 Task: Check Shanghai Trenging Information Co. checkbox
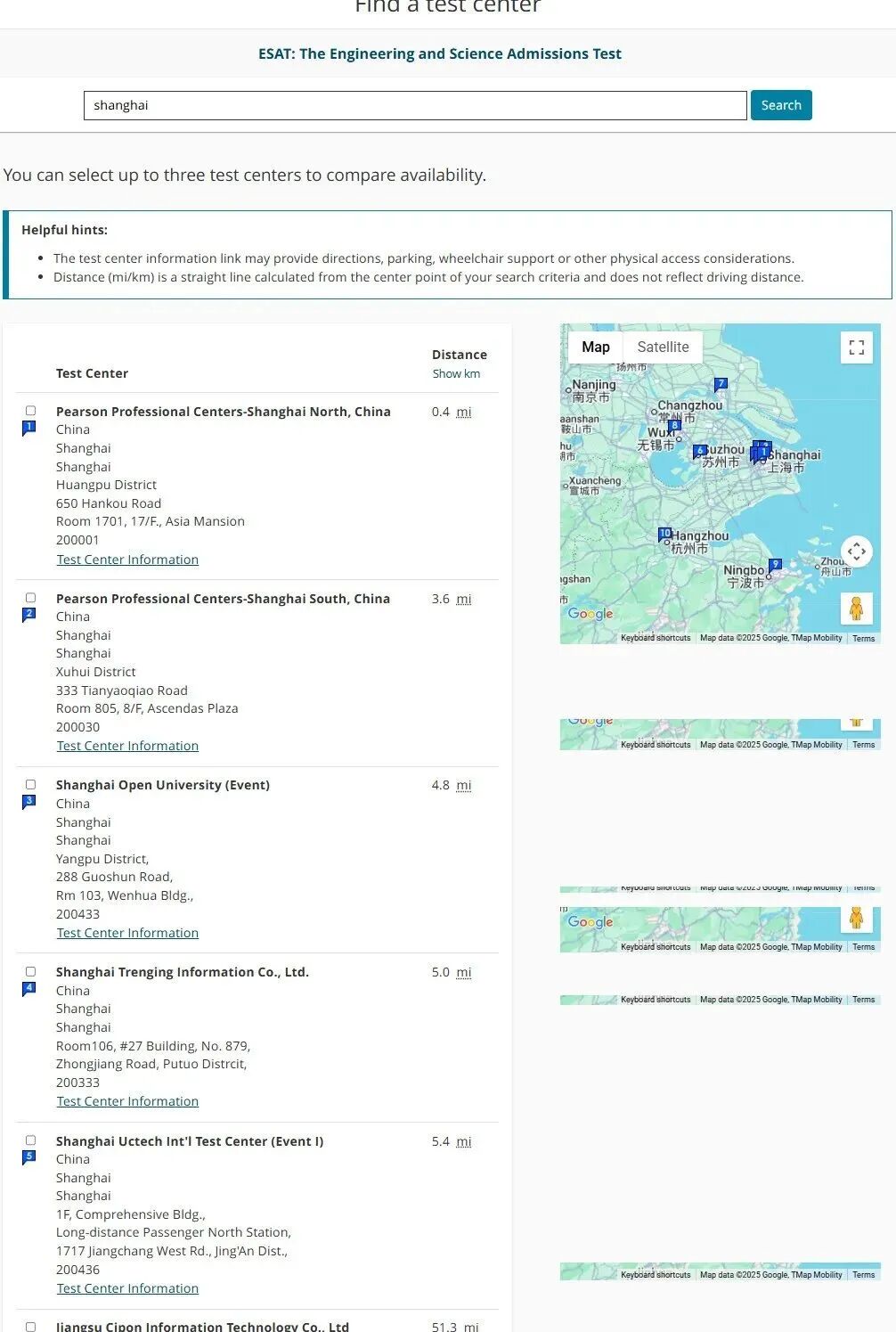pyautogui.click(x=30, y=972)
